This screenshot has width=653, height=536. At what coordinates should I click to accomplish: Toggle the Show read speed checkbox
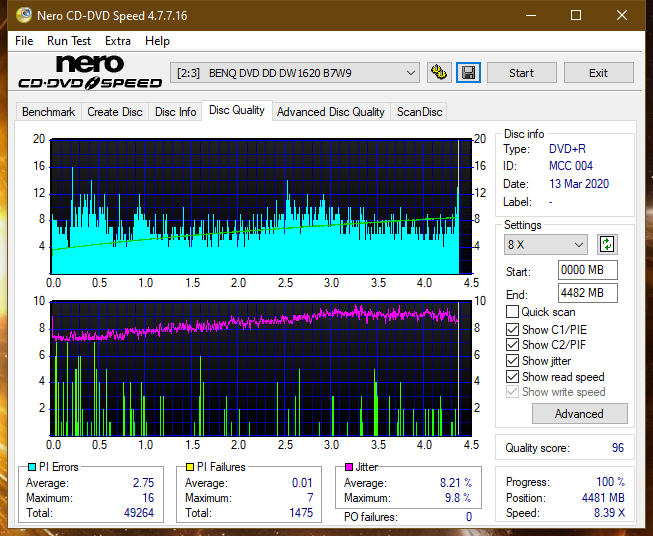pos(512,376)
